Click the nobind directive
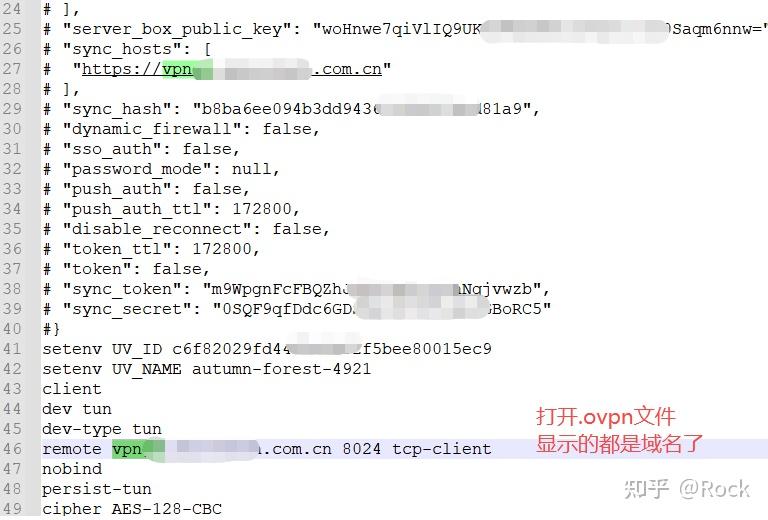 click(72, 469)
